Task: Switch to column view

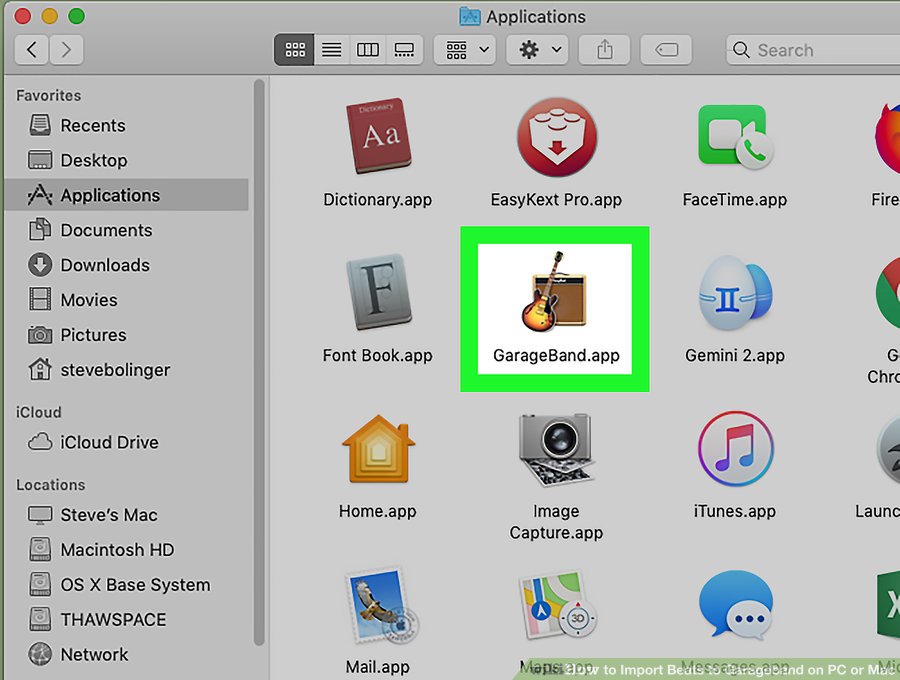Action: [368, 50]
